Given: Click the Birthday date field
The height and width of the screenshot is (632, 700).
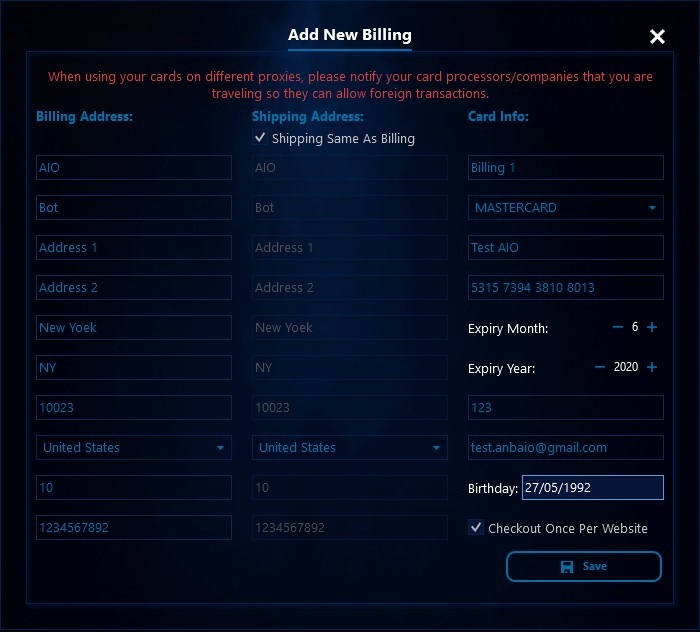Looking at the screenshot, I should pos(591,487).
